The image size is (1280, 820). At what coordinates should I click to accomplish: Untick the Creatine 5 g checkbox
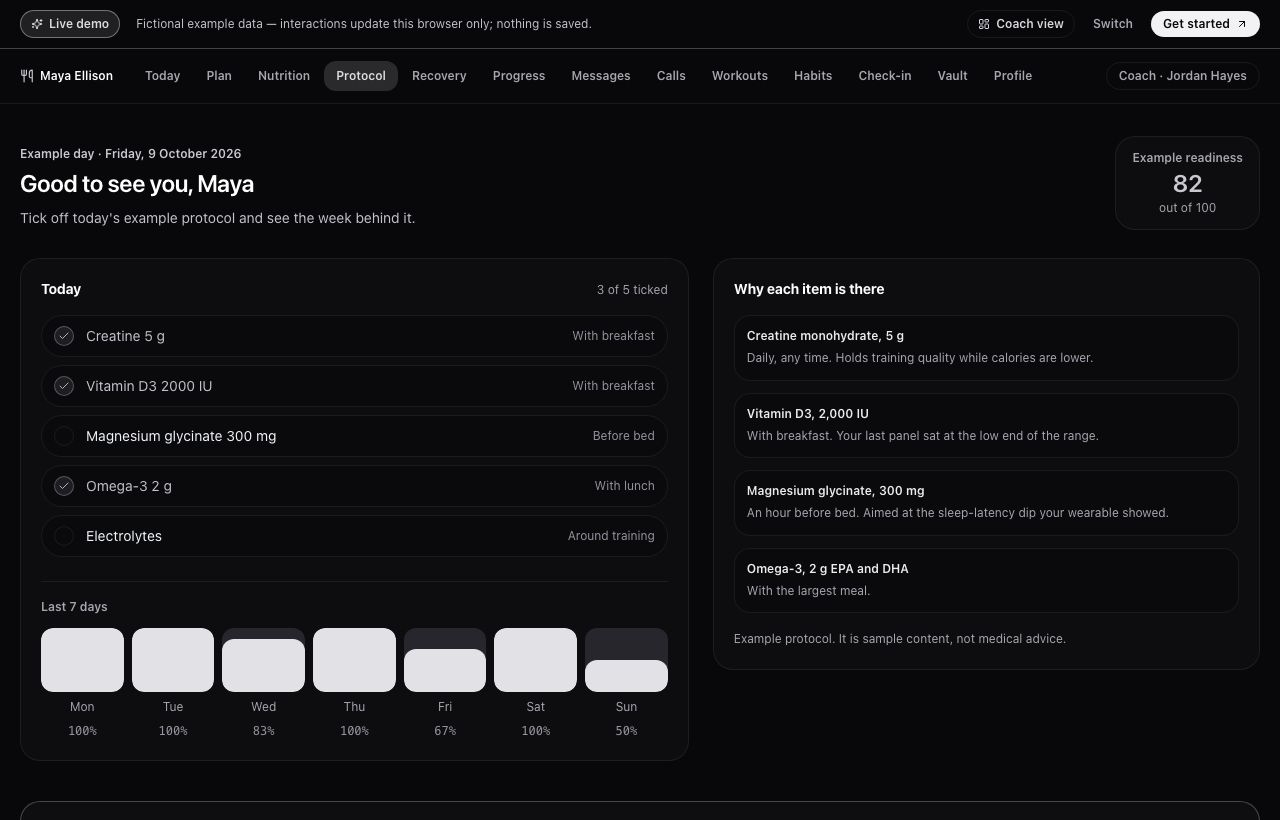[x=64, y=336]
